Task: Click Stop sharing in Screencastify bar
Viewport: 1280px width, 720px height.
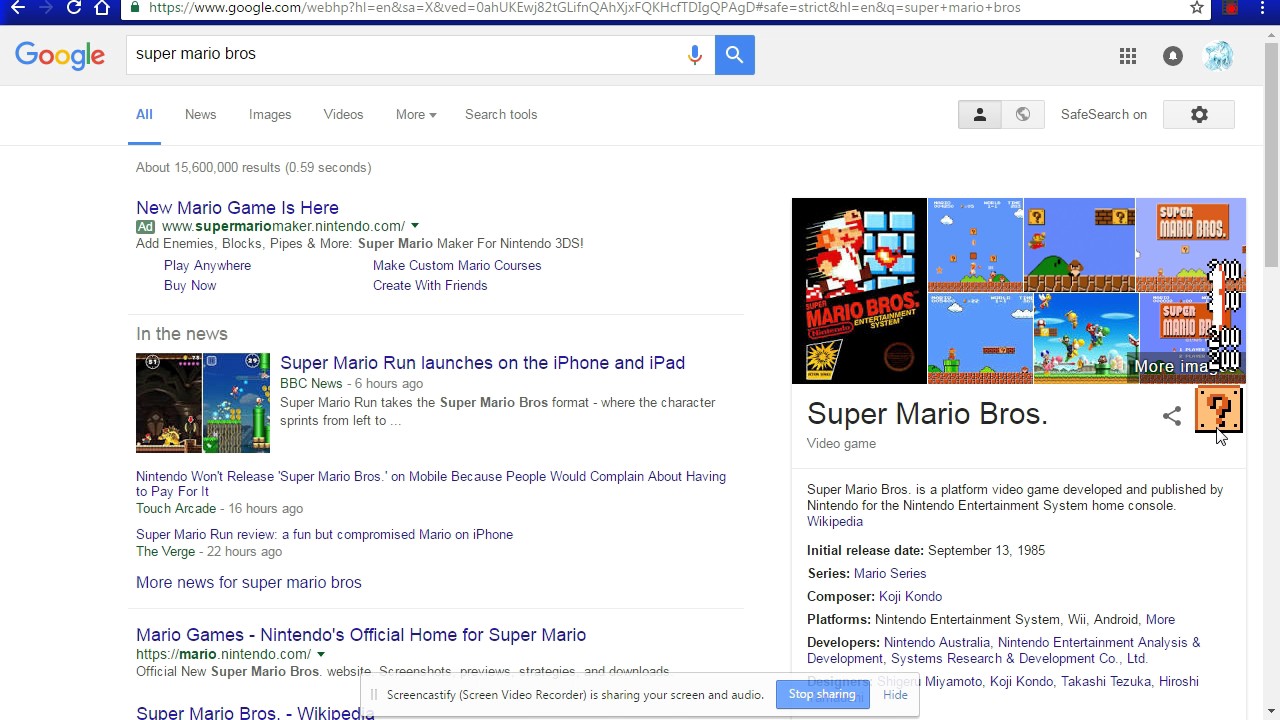Action: point(822,695)
